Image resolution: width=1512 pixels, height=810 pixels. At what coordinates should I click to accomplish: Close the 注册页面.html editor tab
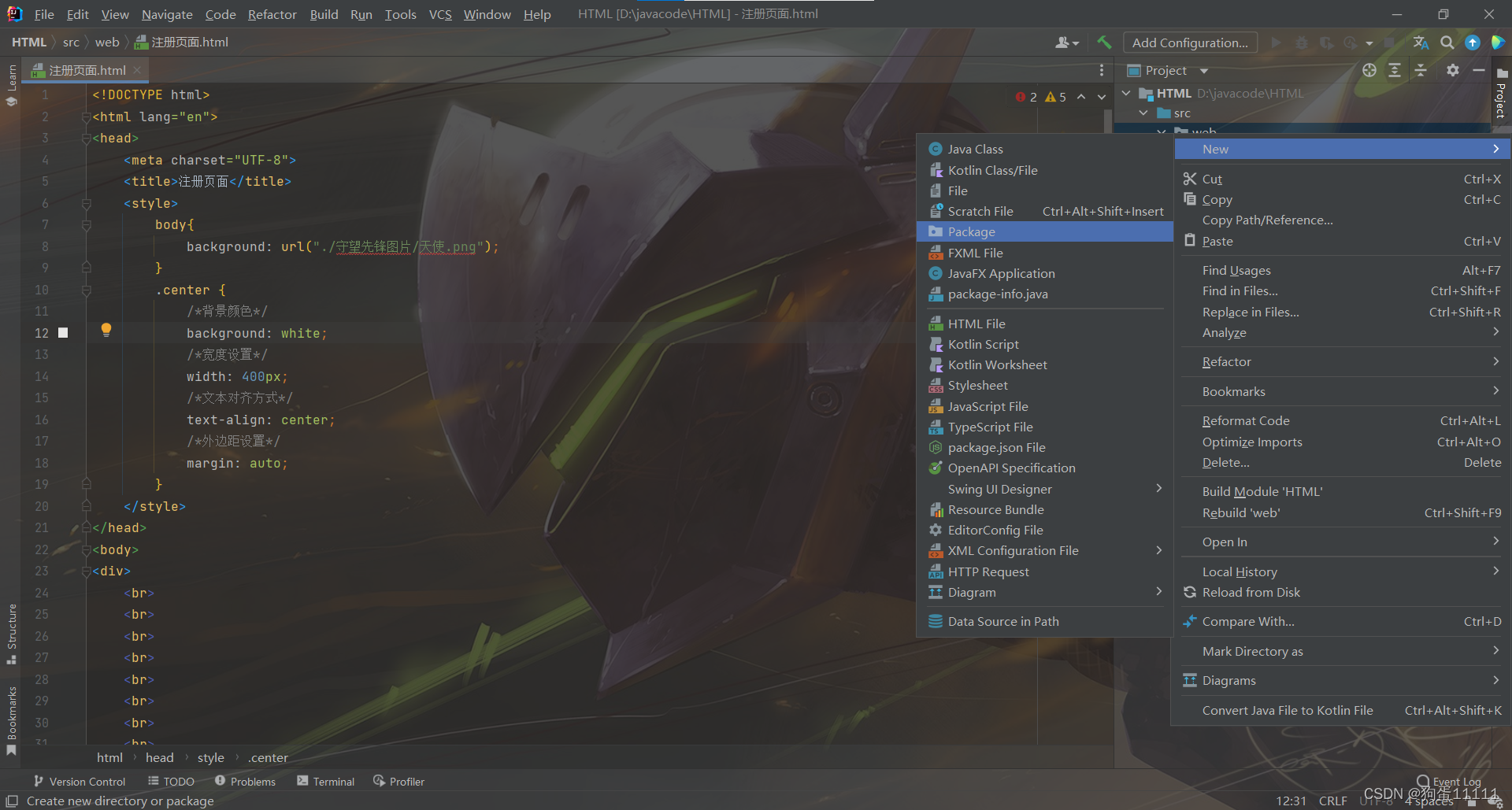[x=137, y=70]
